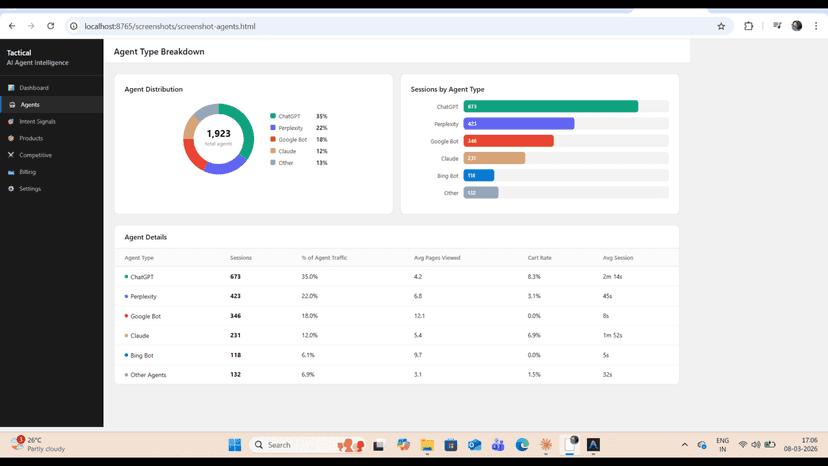This screenshot has height=466, width=828.
Task: Click the Other sessions bar showing 132
Action: click(481, 192)
